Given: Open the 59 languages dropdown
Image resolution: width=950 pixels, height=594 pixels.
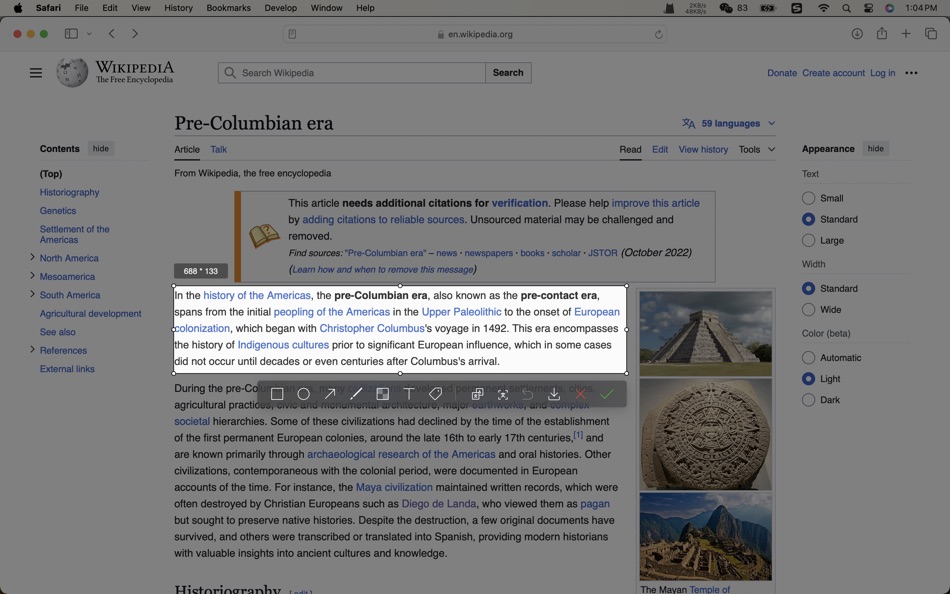Looking at the screenshot, I should pos(729,124).
